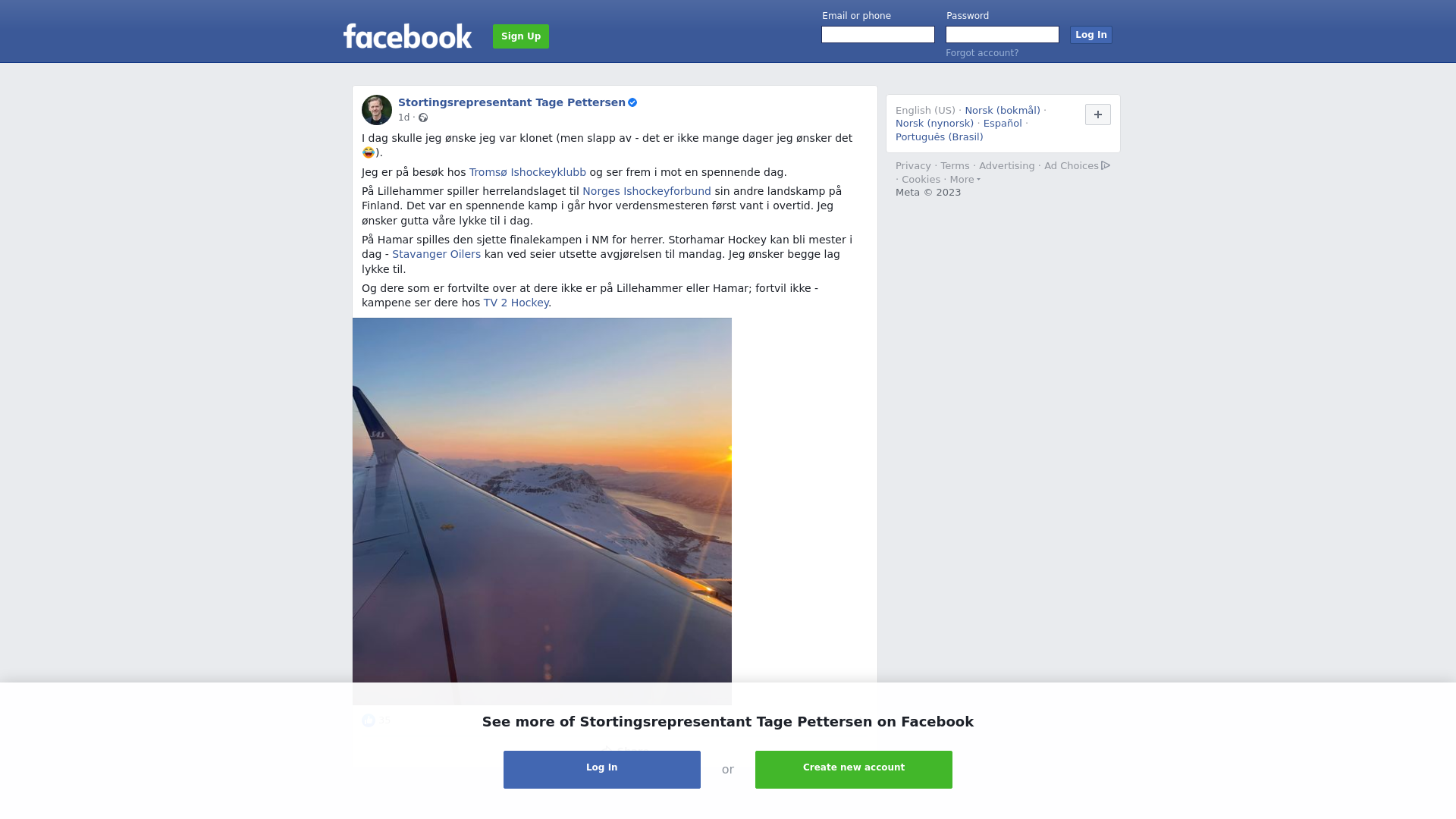Click the blue Log In banner button
The image size is (1456, 819).
602,770
